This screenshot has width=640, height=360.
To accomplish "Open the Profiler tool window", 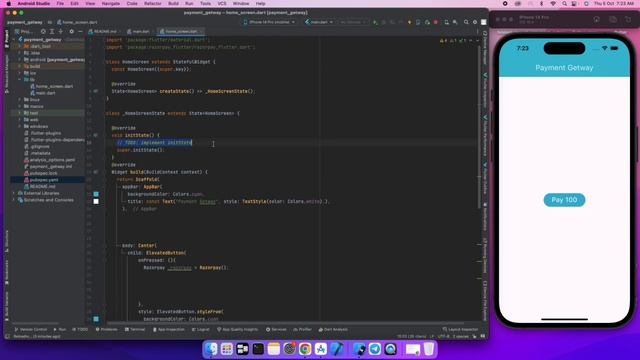I will [302, 329].
